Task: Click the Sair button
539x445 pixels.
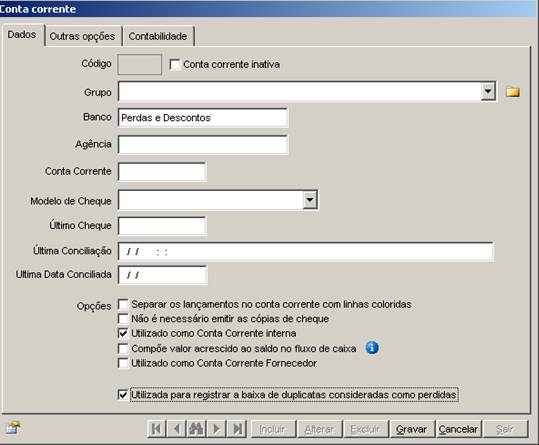Action: click(x=505, y=429)
